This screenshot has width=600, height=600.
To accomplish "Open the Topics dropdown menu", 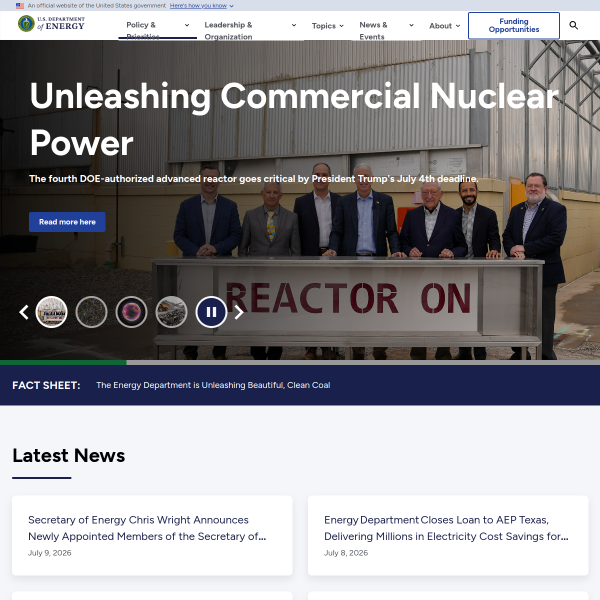I will (x=328, y=26).
